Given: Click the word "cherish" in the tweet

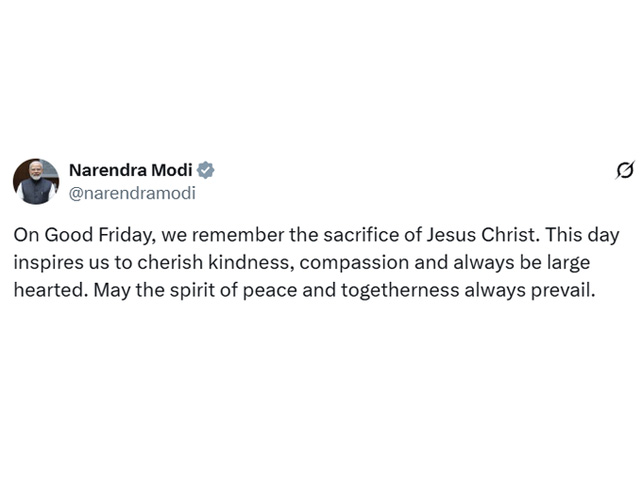Looking at the screenshot, I should tap(170, 262).
